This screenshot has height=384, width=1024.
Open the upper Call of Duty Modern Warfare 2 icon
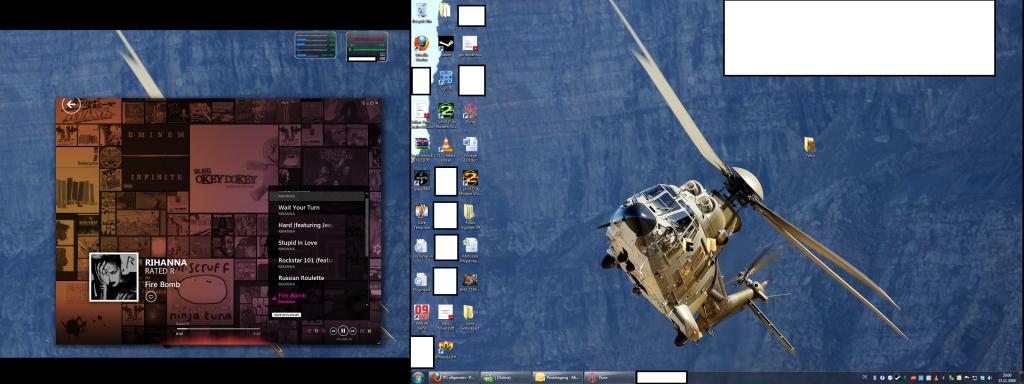click(x=445, y=114)
